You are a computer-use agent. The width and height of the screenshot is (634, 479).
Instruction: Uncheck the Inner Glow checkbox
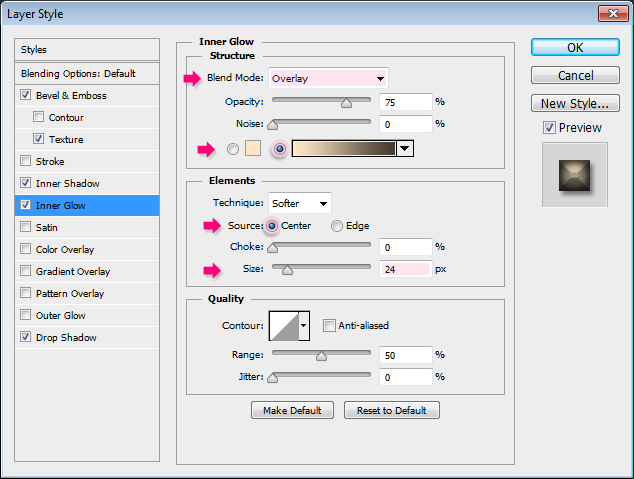25,205
